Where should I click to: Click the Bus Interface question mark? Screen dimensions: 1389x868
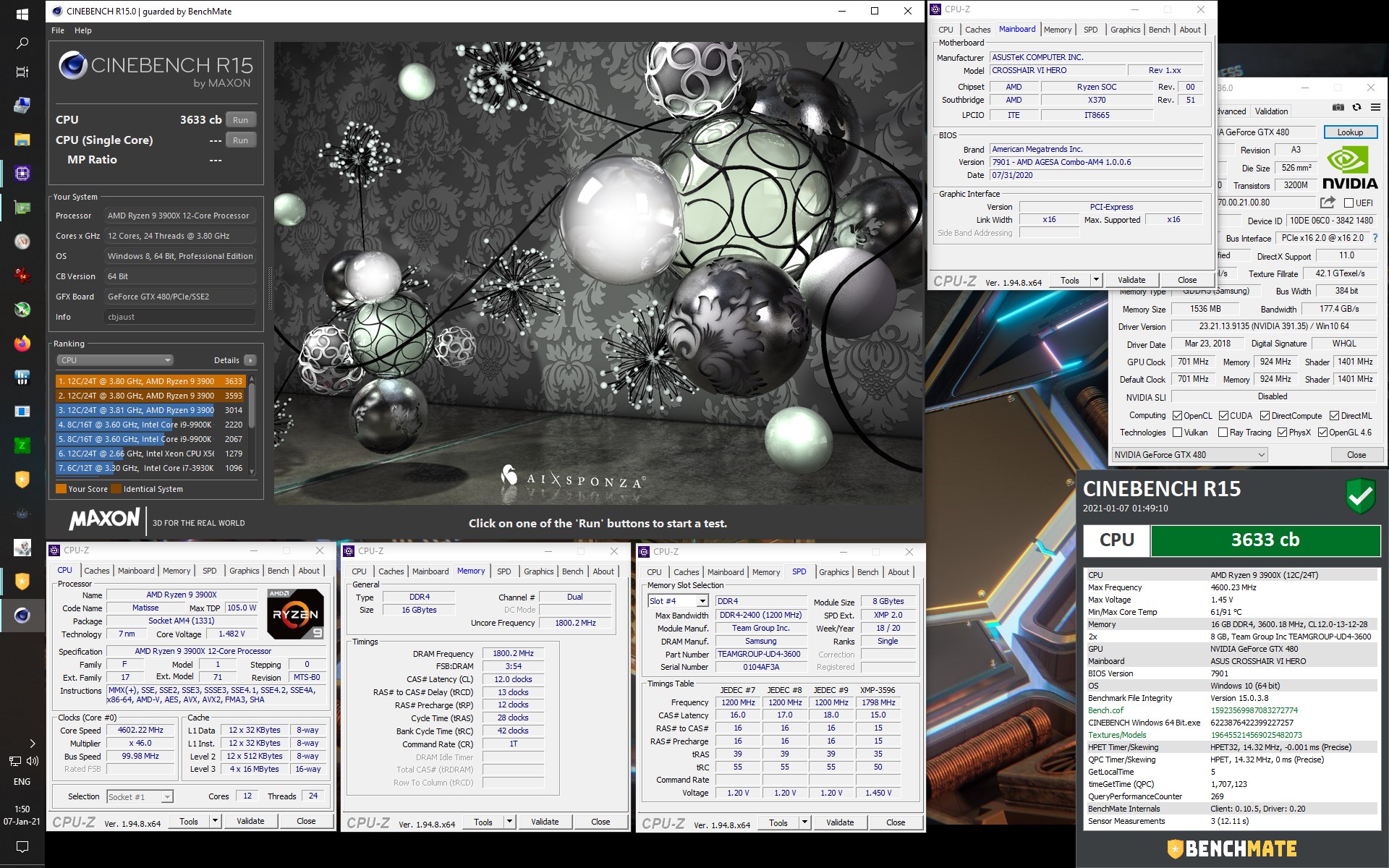[1375, 238]
